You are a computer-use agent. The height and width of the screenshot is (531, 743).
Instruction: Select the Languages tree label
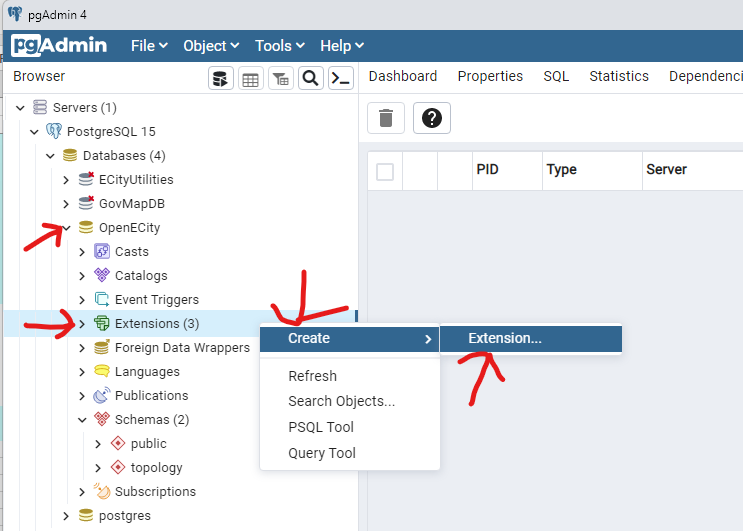147,372
